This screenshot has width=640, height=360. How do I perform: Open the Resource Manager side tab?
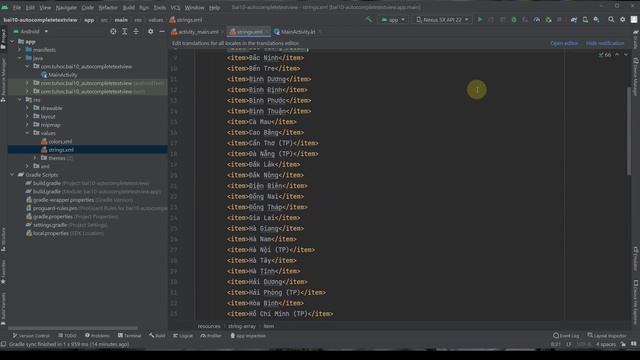[x=3, y=80]
